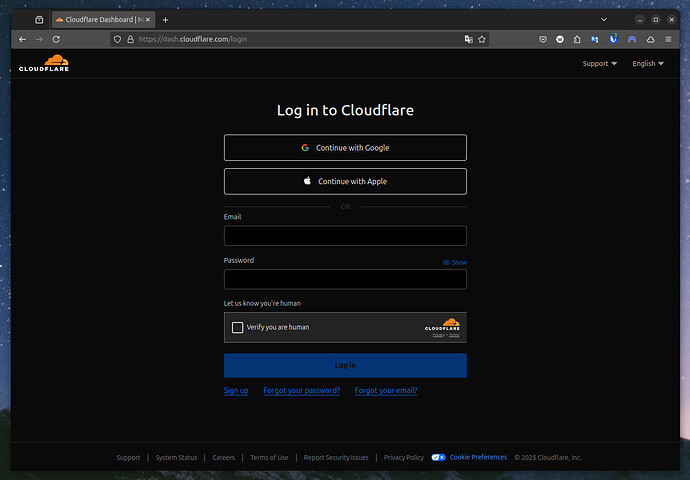Open Cookie Preferences in the footer
Viewport: 690px width, 480px height.
478,457
